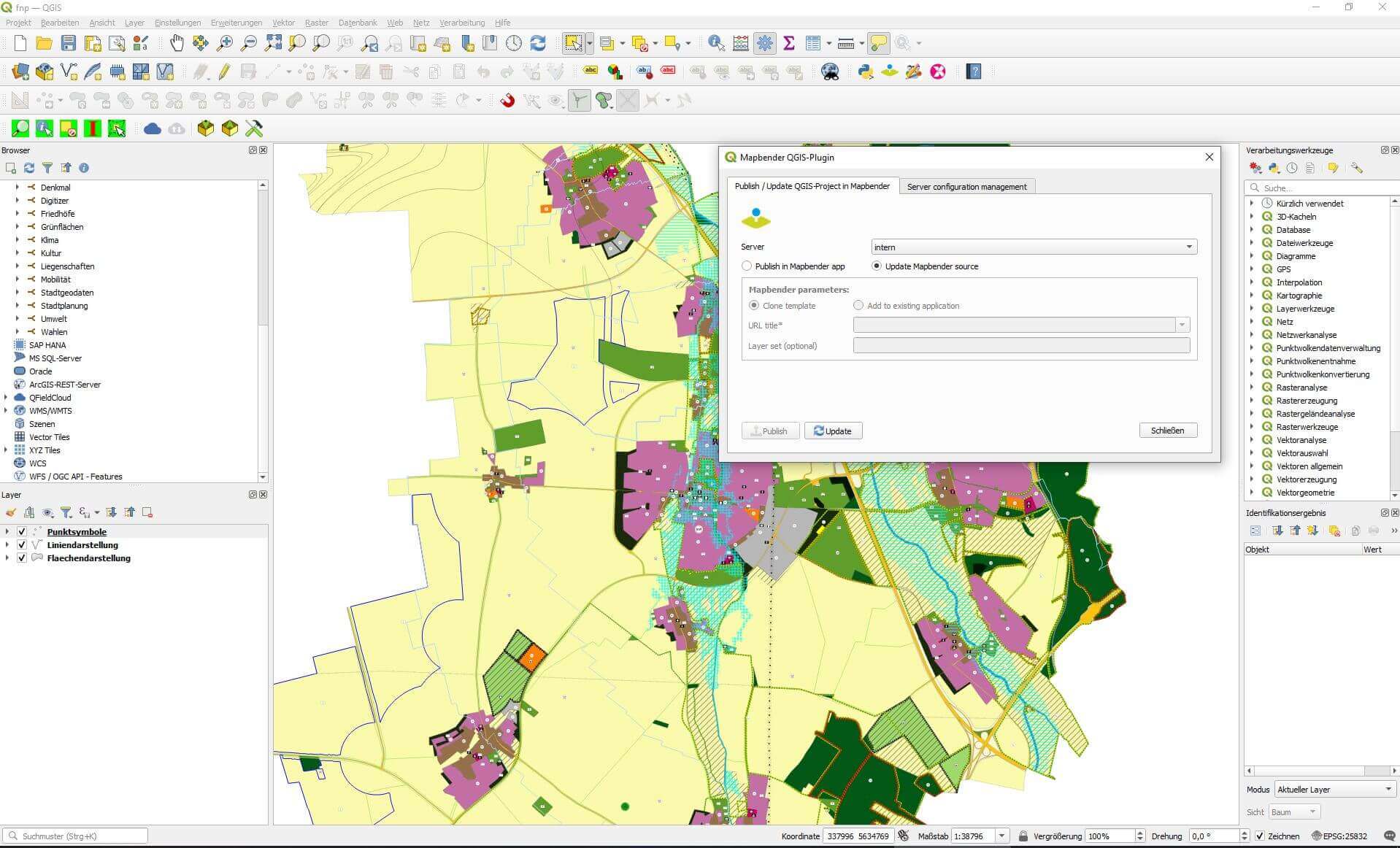This screenshot has height=848, width=1400.
Task: Open the Processing Toolbox via gear icon
Action: tap(764, 43)
